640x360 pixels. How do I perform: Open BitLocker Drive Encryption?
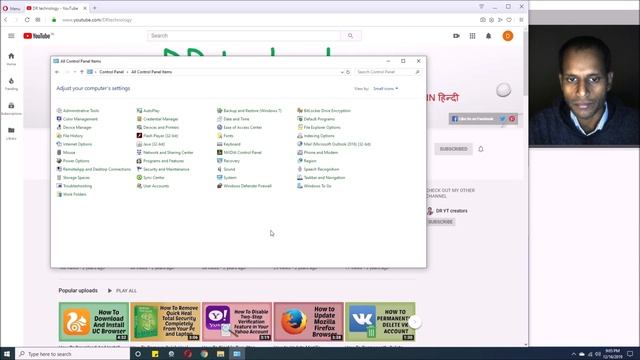pyautogui.click(x=324, y=111)
